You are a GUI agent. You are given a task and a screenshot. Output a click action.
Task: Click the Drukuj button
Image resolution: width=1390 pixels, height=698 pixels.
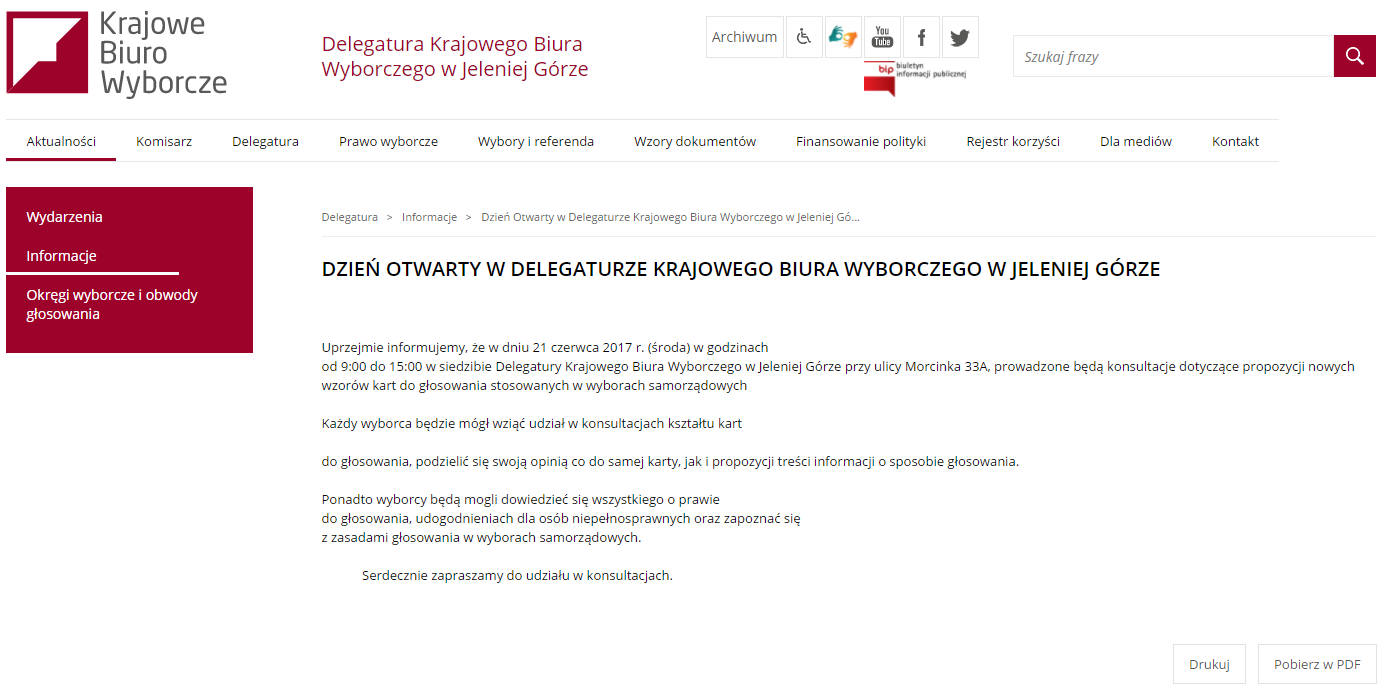(1209, 664)
